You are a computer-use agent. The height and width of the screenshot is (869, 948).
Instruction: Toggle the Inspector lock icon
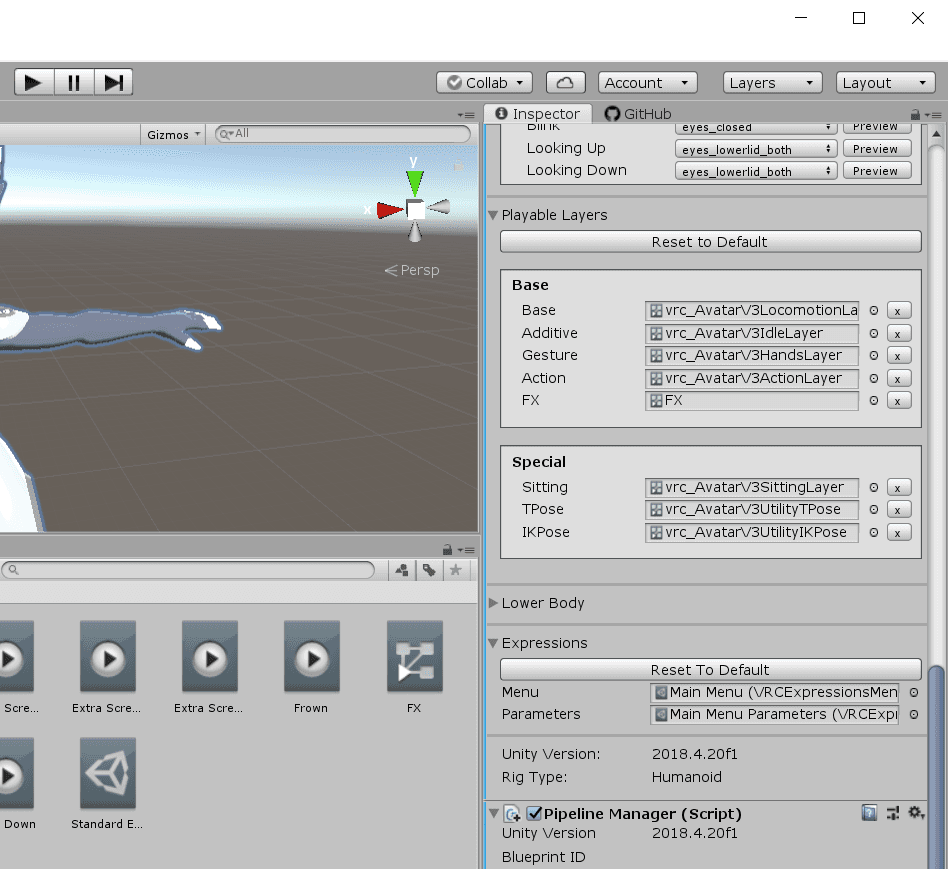[x=915, y=114]
